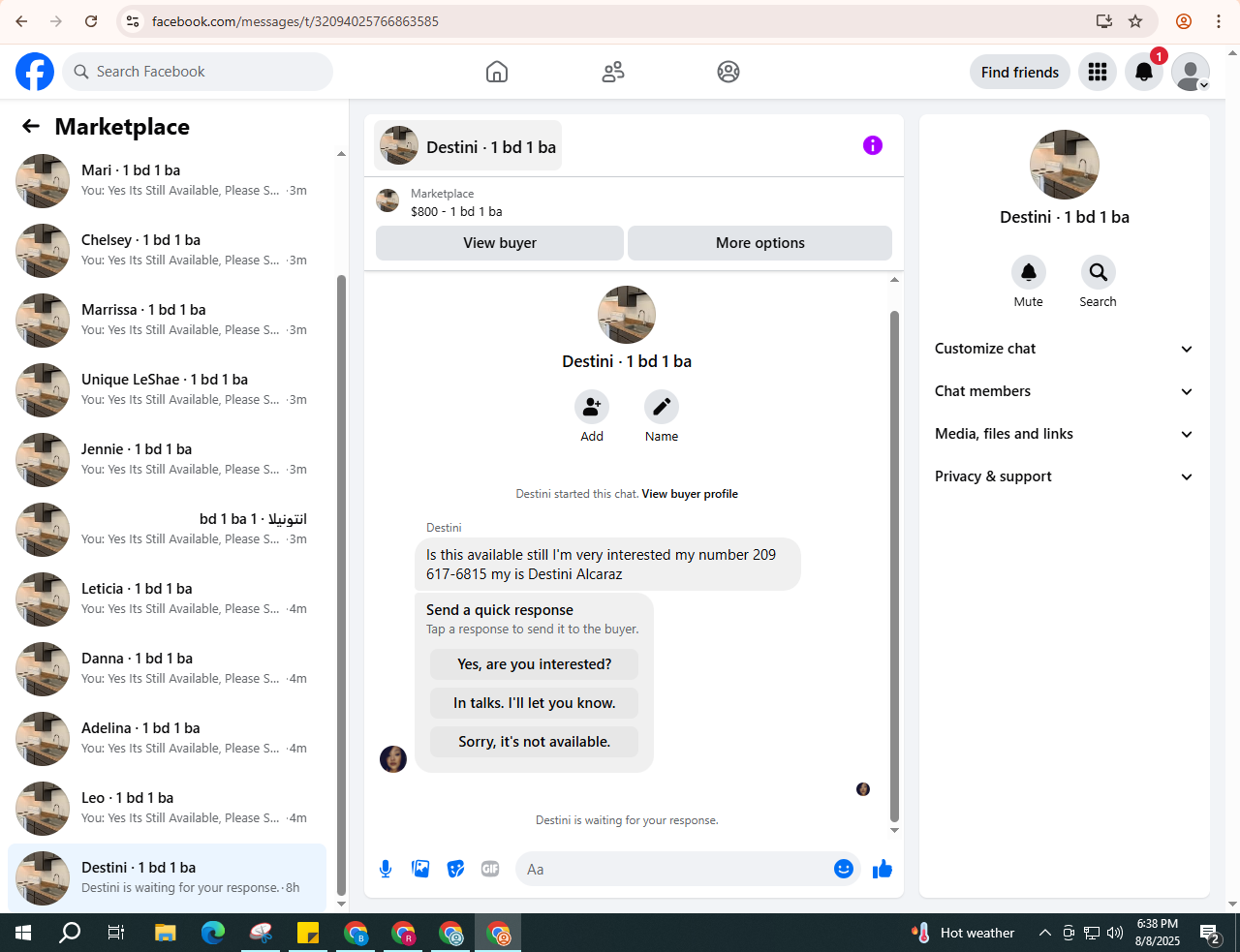Open the Chelsey conversation
This screenshot has height=952, width=1240.
(x=167, y=250)
